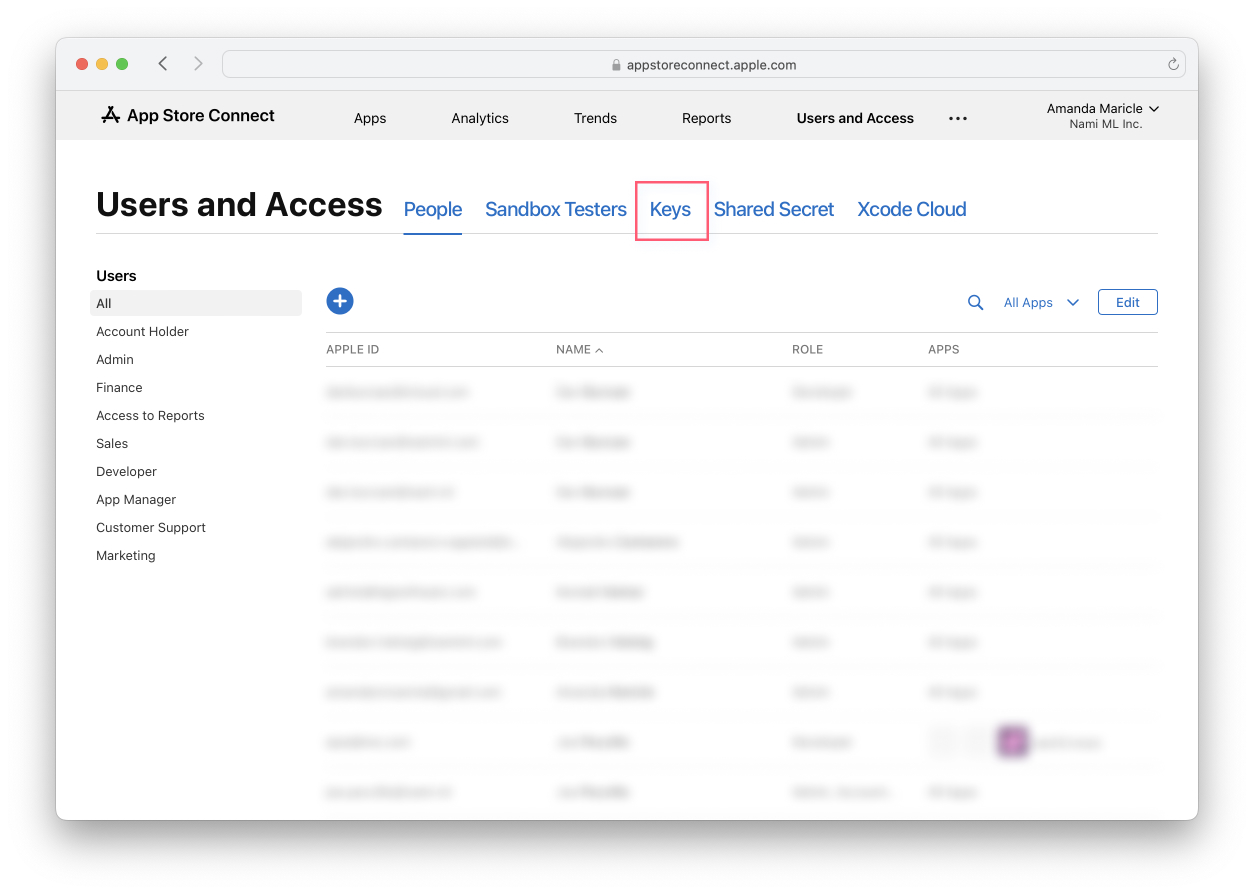This screenshot has width=1254, height=894.
Task: Switch to the Sandbox Testers tab
Action: [556, 209]
